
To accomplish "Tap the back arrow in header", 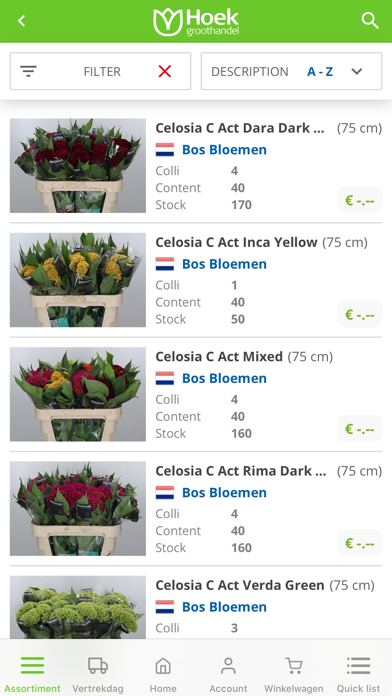I will pos(21,21).
